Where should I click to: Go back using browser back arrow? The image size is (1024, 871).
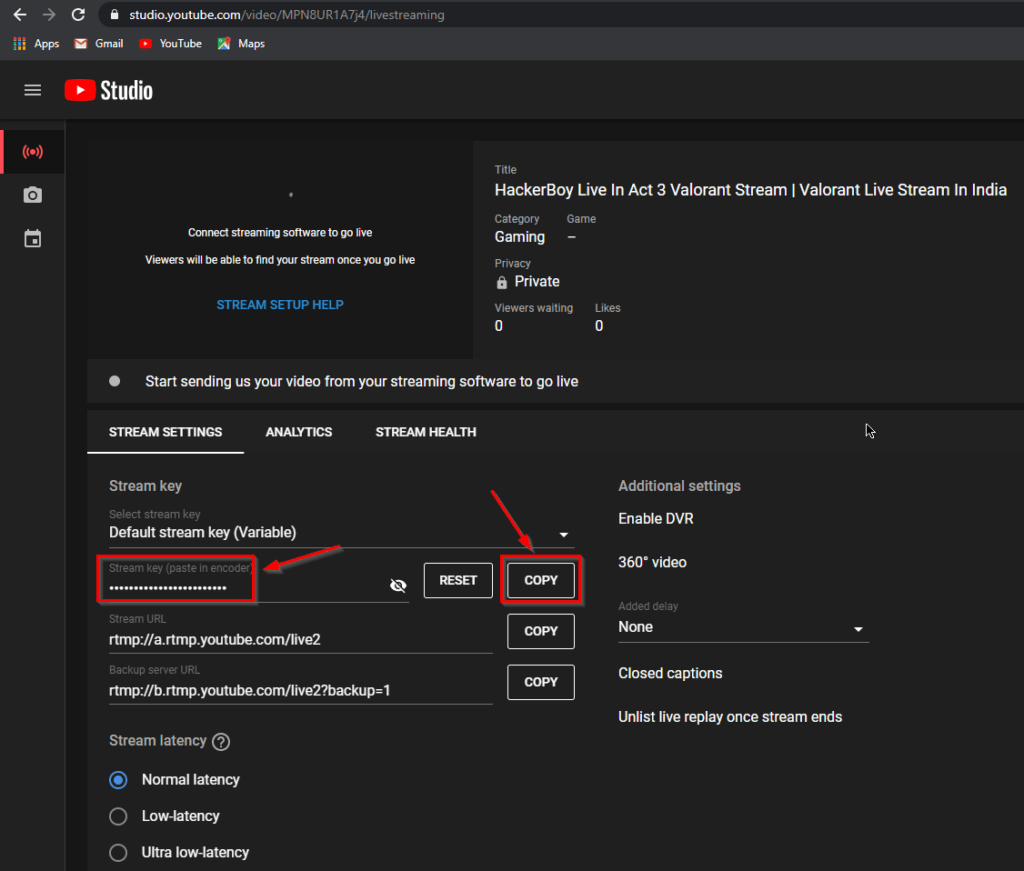[20, 14]
